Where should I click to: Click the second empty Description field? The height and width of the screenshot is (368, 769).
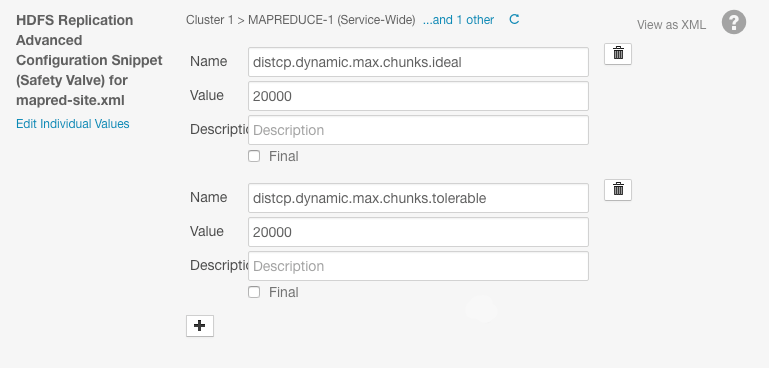(x=418, y=266)
